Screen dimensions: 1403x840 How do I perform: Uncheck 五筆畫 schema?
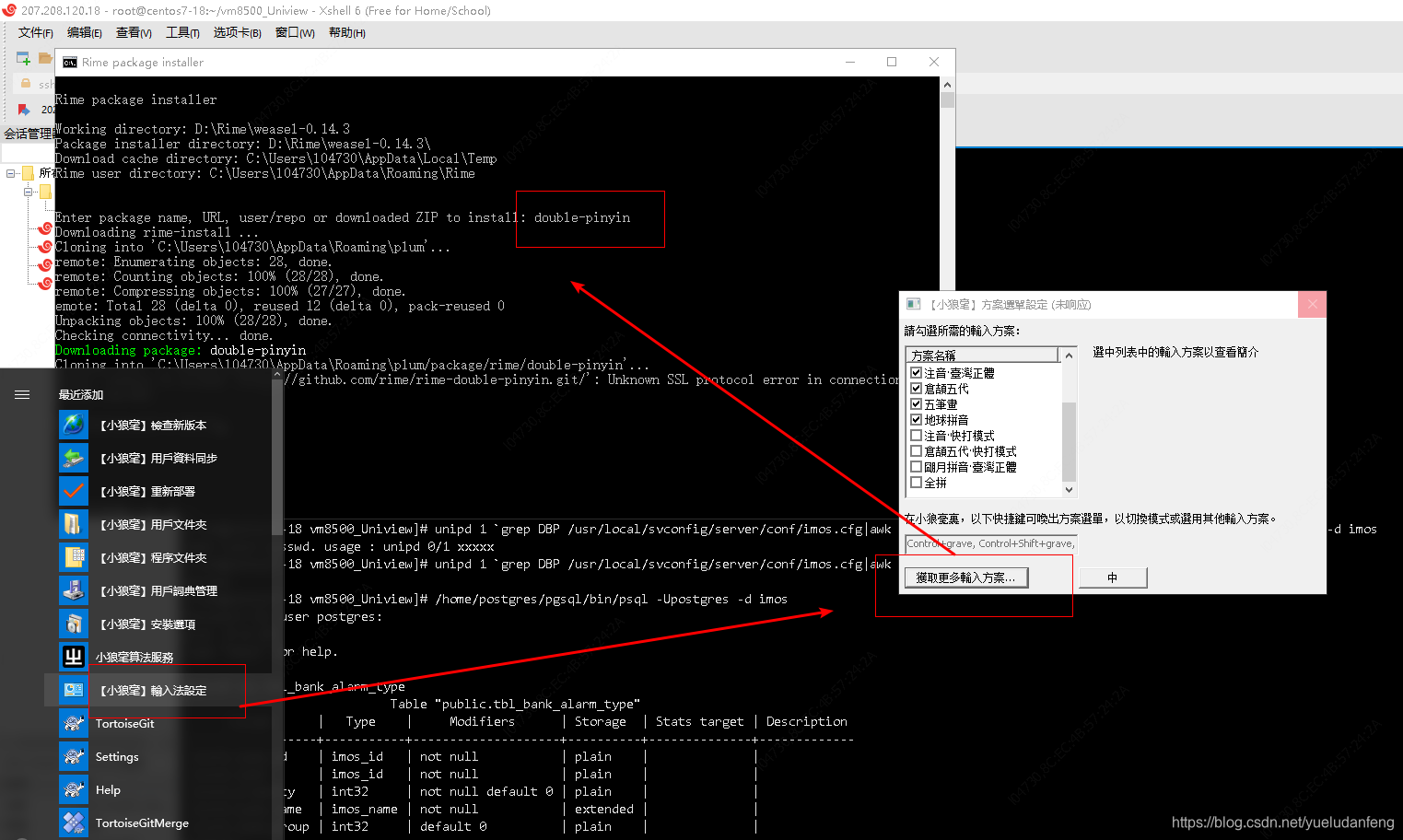pyautogui.click(x=916, y=404)
